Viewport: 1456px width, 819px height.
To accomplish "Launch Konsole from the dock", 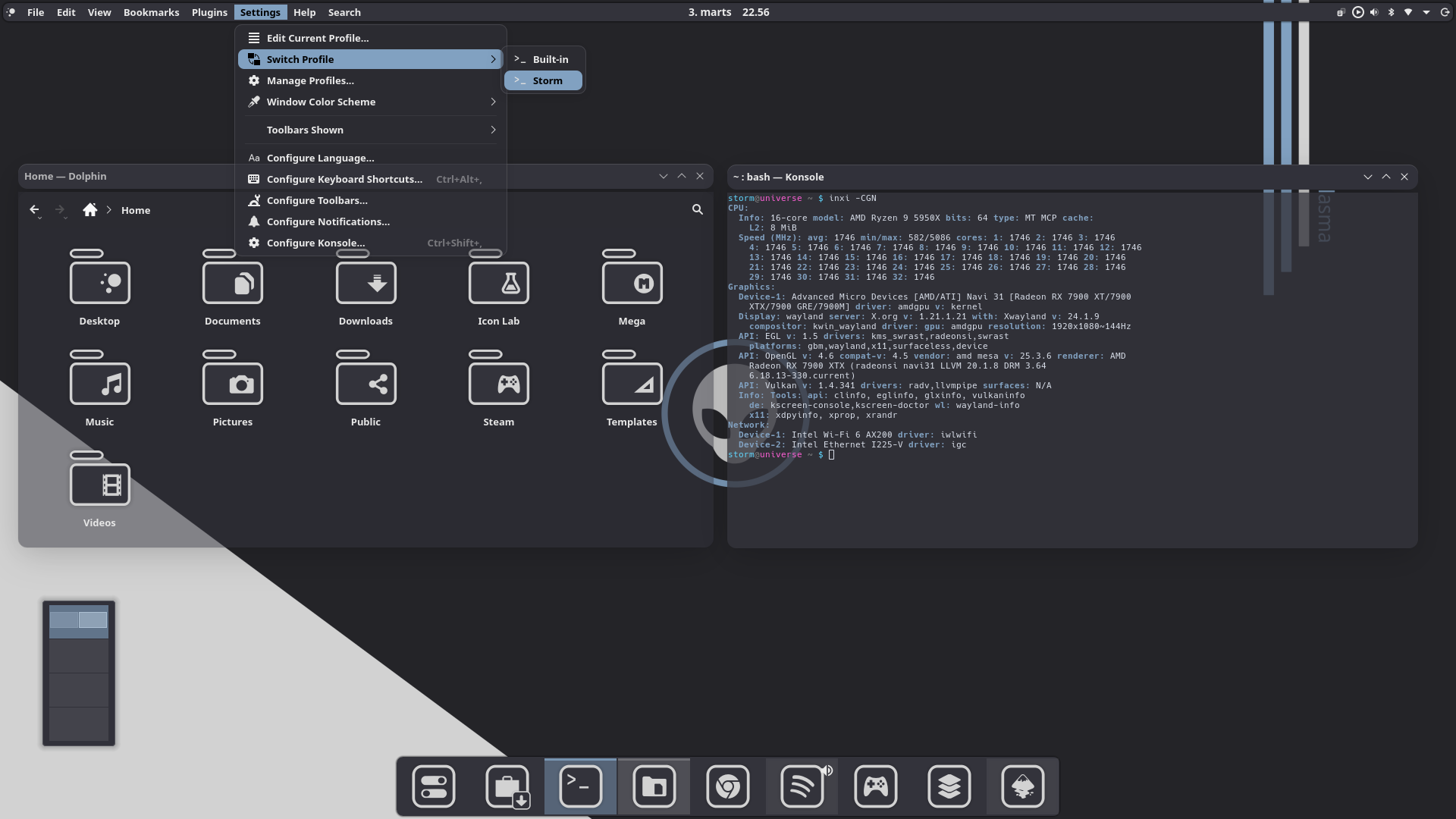I will pos(580,786).
